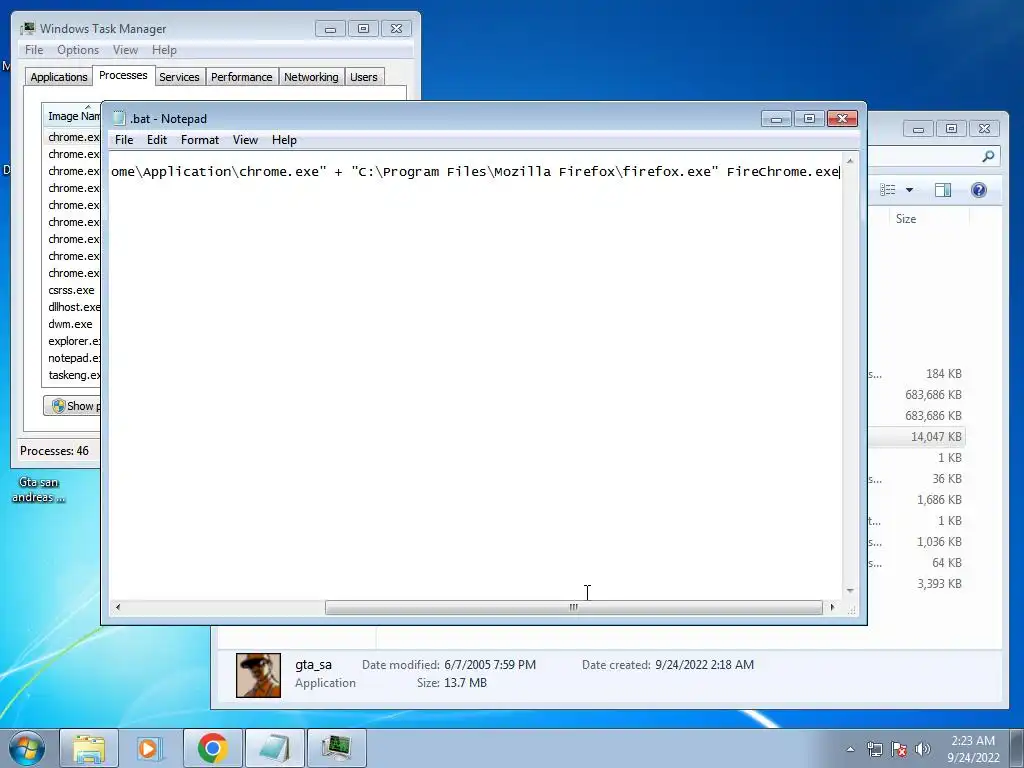The height and width of the screenshot is (768, 1024).
Task: Switch to the Applications tab
Action: click(x=59, y=77)
